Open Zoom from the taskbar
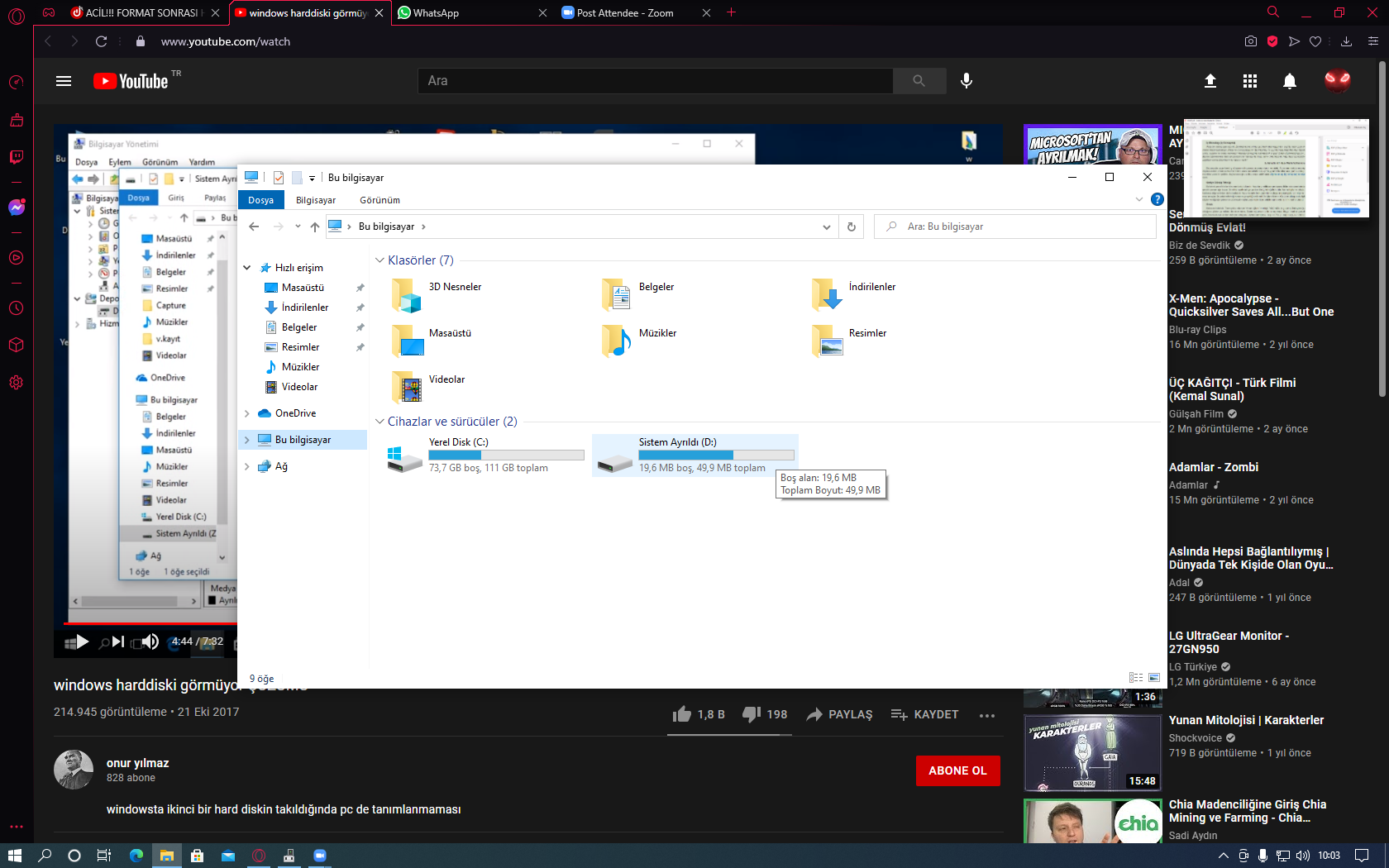Image resolution: width=1389 pixels, height=868 pixels. (320, 856)
